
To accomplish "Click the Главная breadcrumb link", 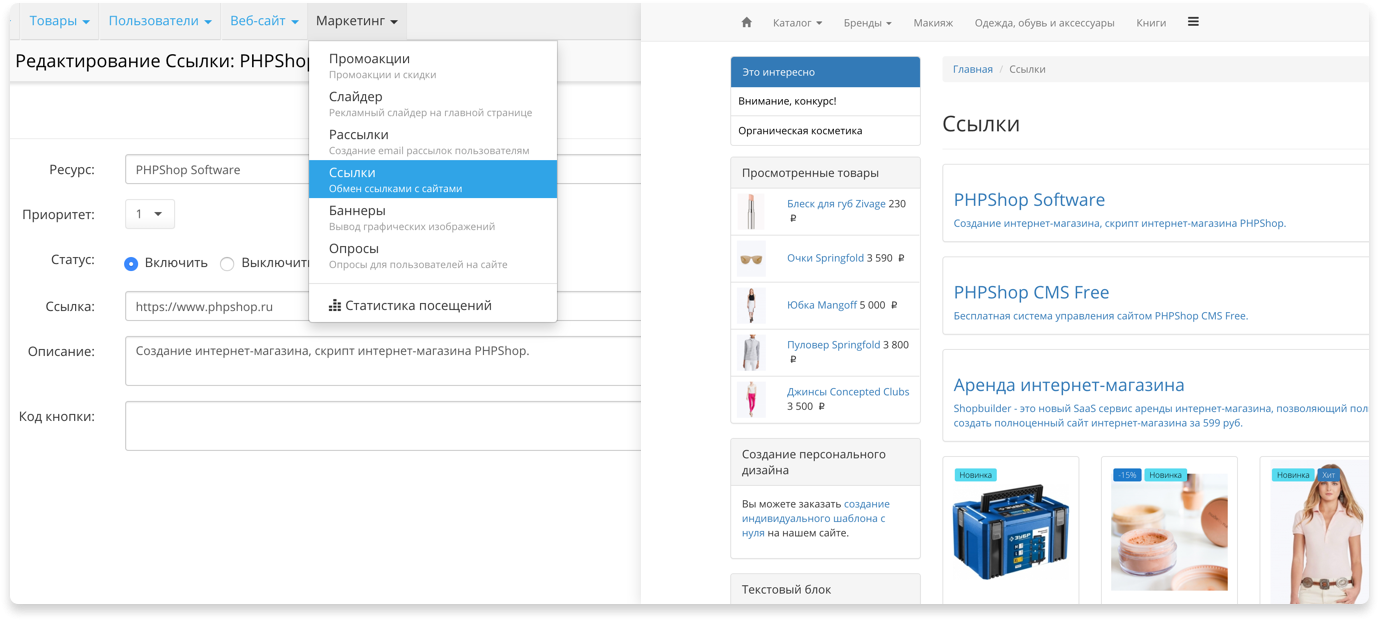I will point(972,69).
